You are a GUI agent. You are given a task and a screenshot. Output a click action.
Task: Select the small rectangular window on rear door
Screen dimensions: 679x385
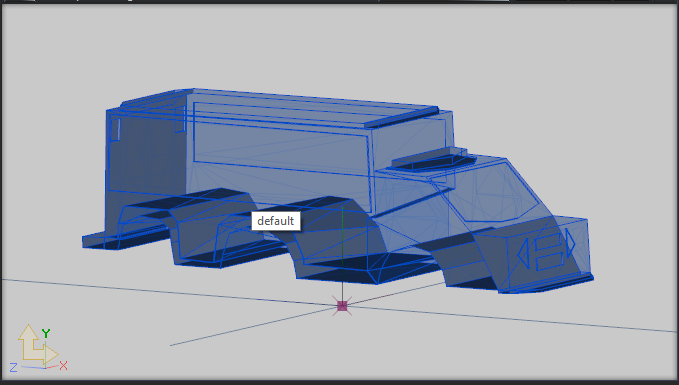coord(116,130)
